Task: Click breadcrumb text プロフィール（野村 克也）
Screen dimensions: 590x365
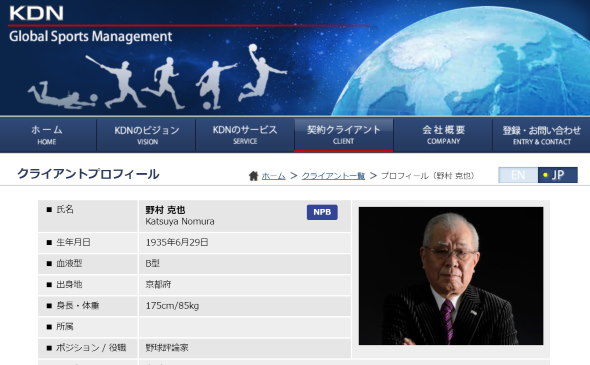Action: (x=428, y=176)
